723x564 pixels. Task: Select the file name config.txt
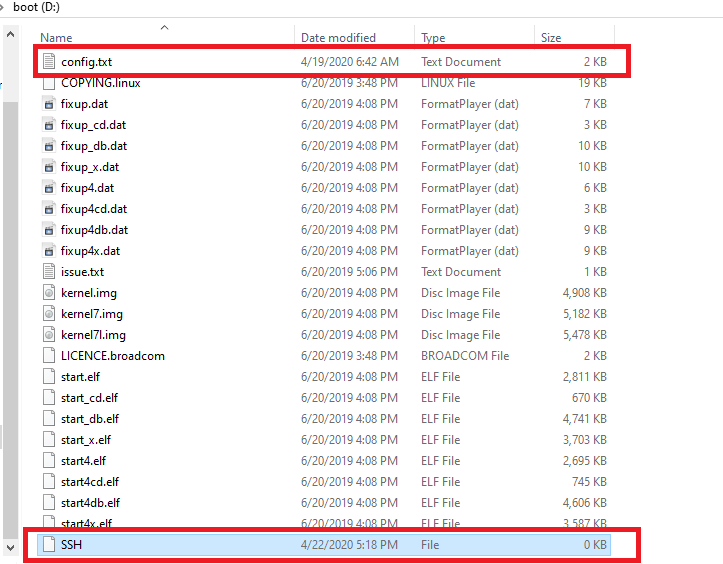(x=86, y=62)
